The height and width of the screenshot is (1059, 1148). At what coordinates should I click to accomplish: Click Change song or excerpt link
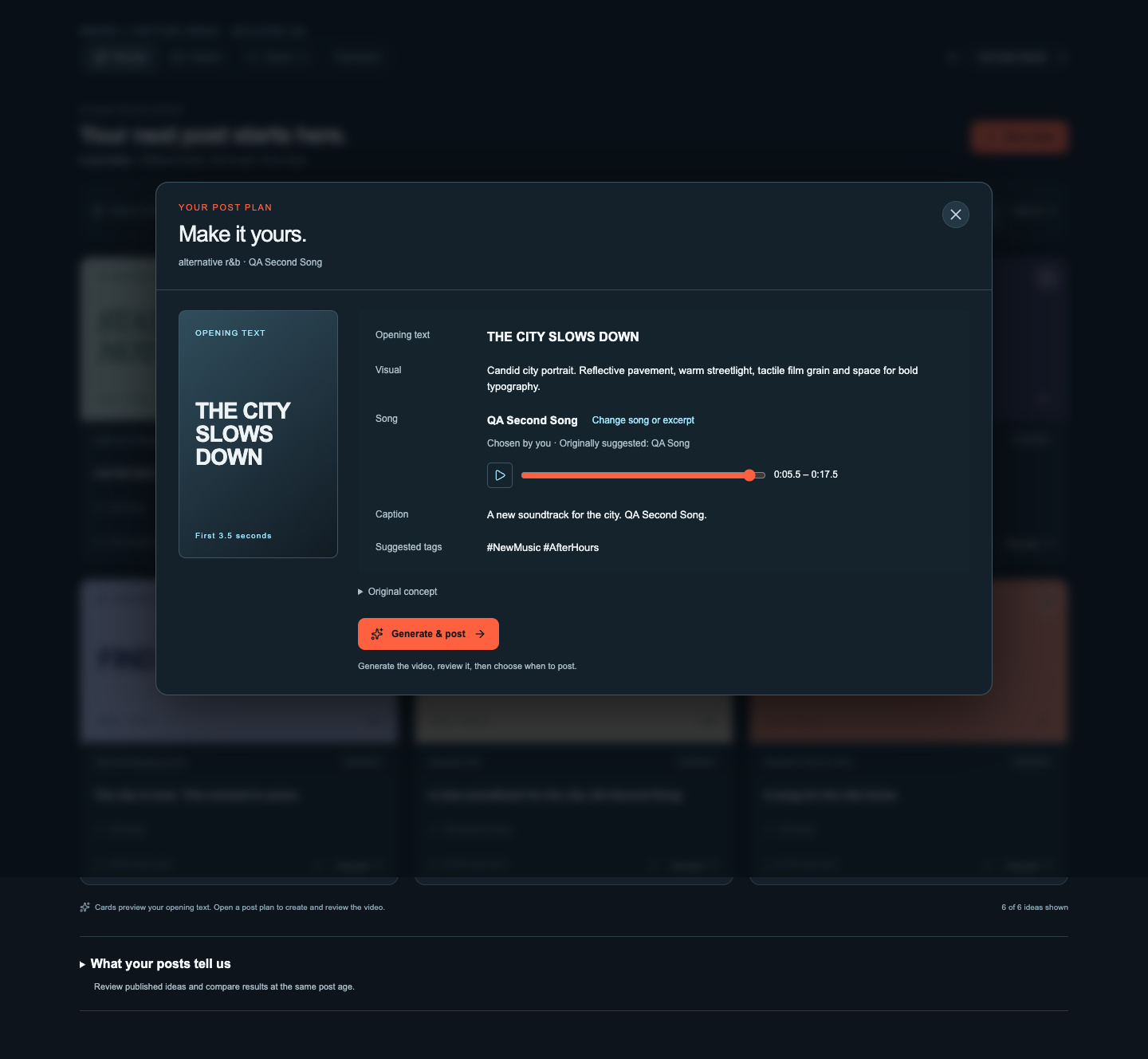pos(643,420)
